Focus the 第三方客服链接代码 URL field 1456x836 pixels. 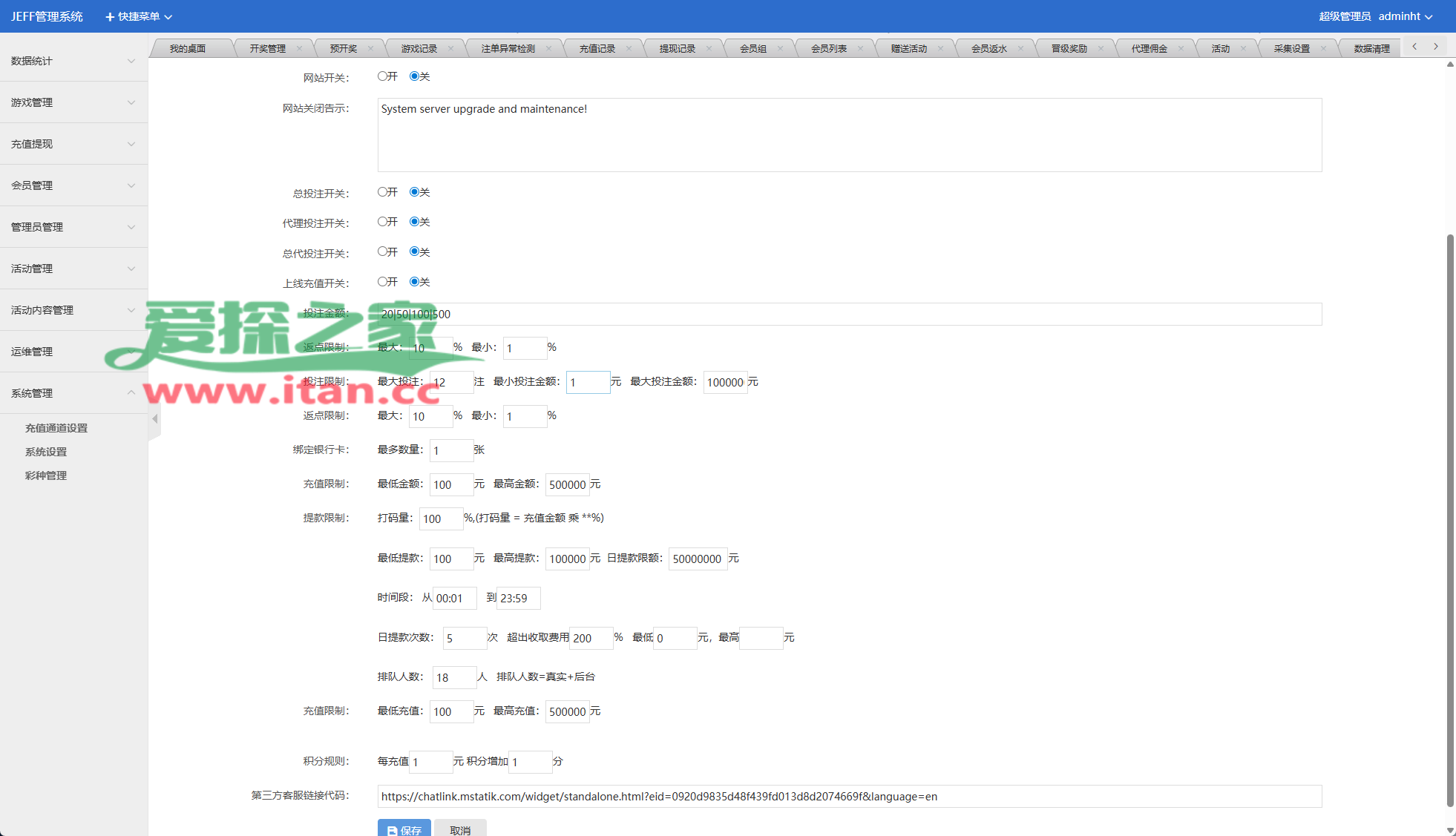pos(850,796)
